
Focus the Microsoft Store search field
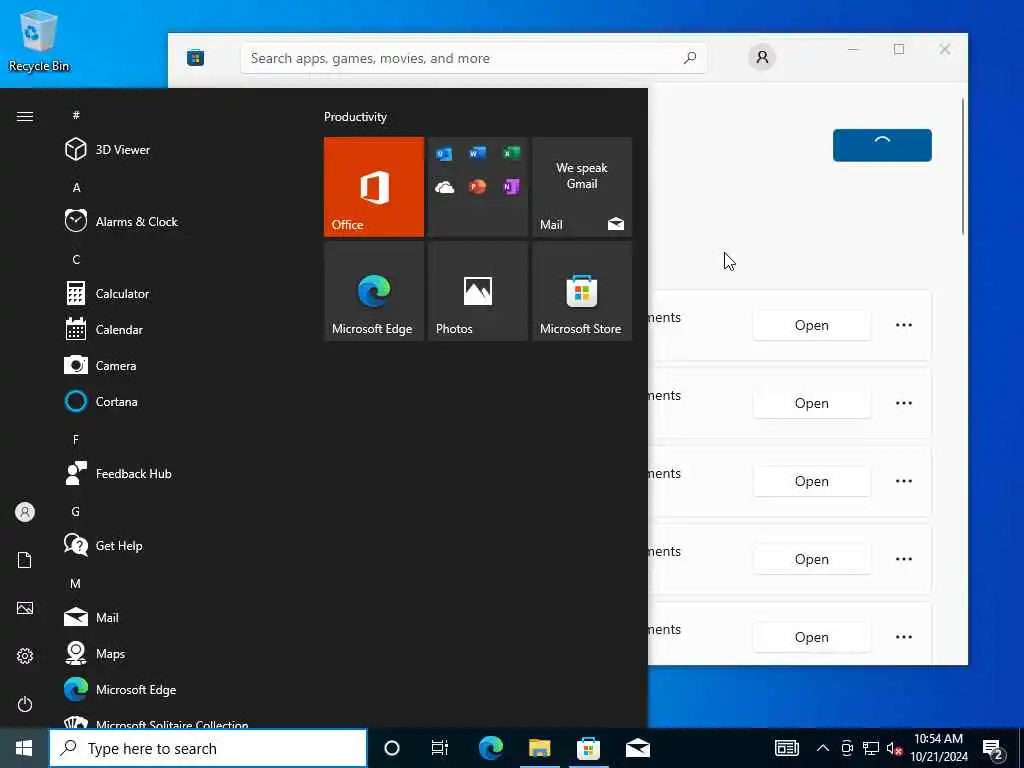pyautogui.click(x=473, y=58)
